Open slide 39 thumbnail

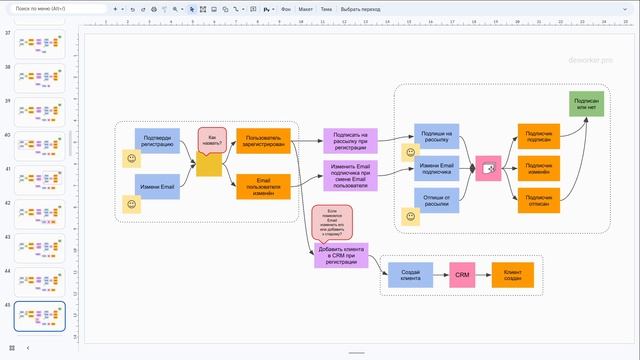pos(40,112)
